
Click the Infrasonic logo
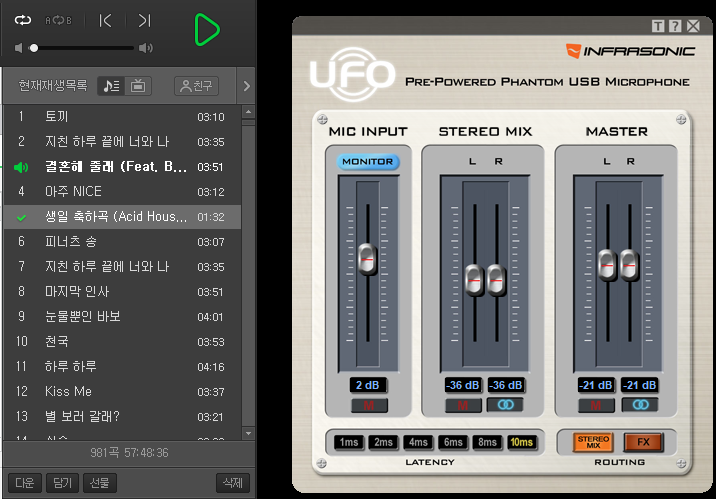[631, 51]
